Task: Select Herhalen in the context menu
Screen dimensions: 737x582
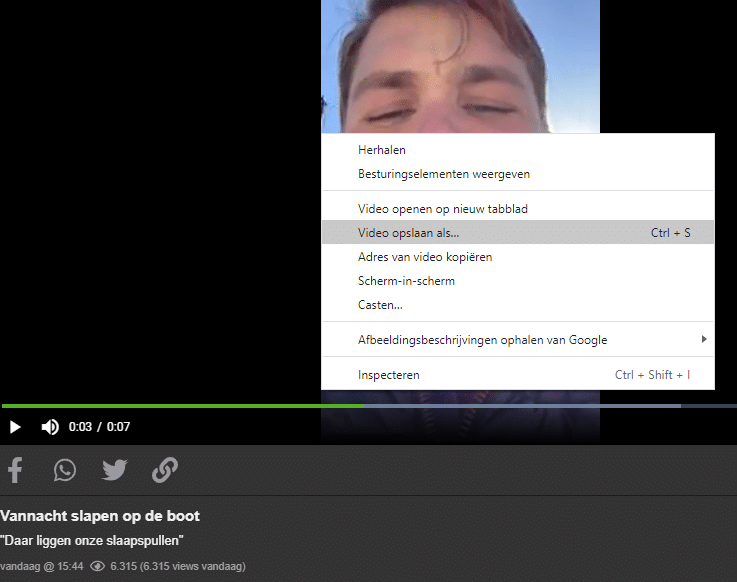Action: [517, 150]
